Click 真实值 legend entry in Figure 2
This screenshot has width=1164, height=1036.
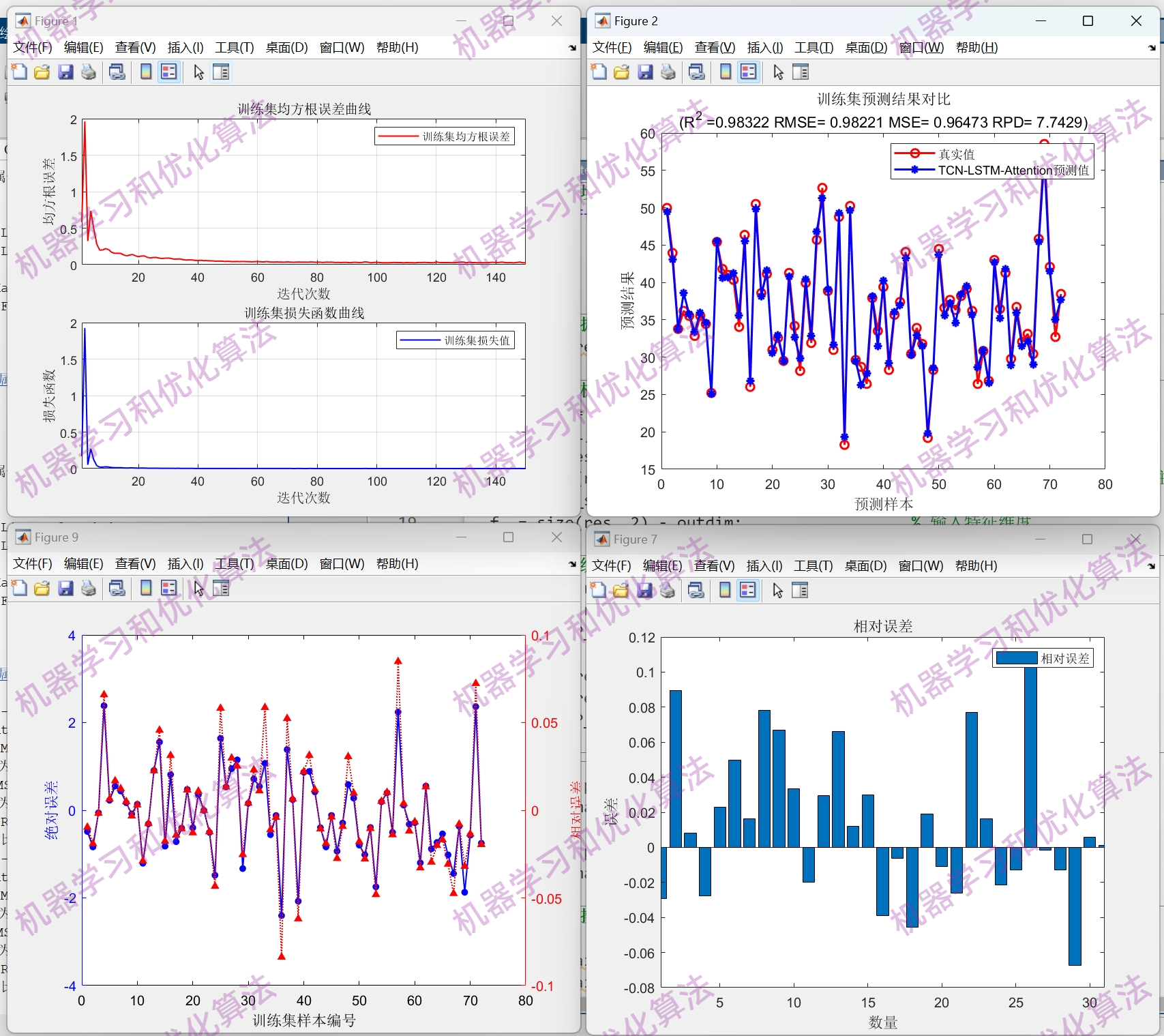click(x=956, y=154)
